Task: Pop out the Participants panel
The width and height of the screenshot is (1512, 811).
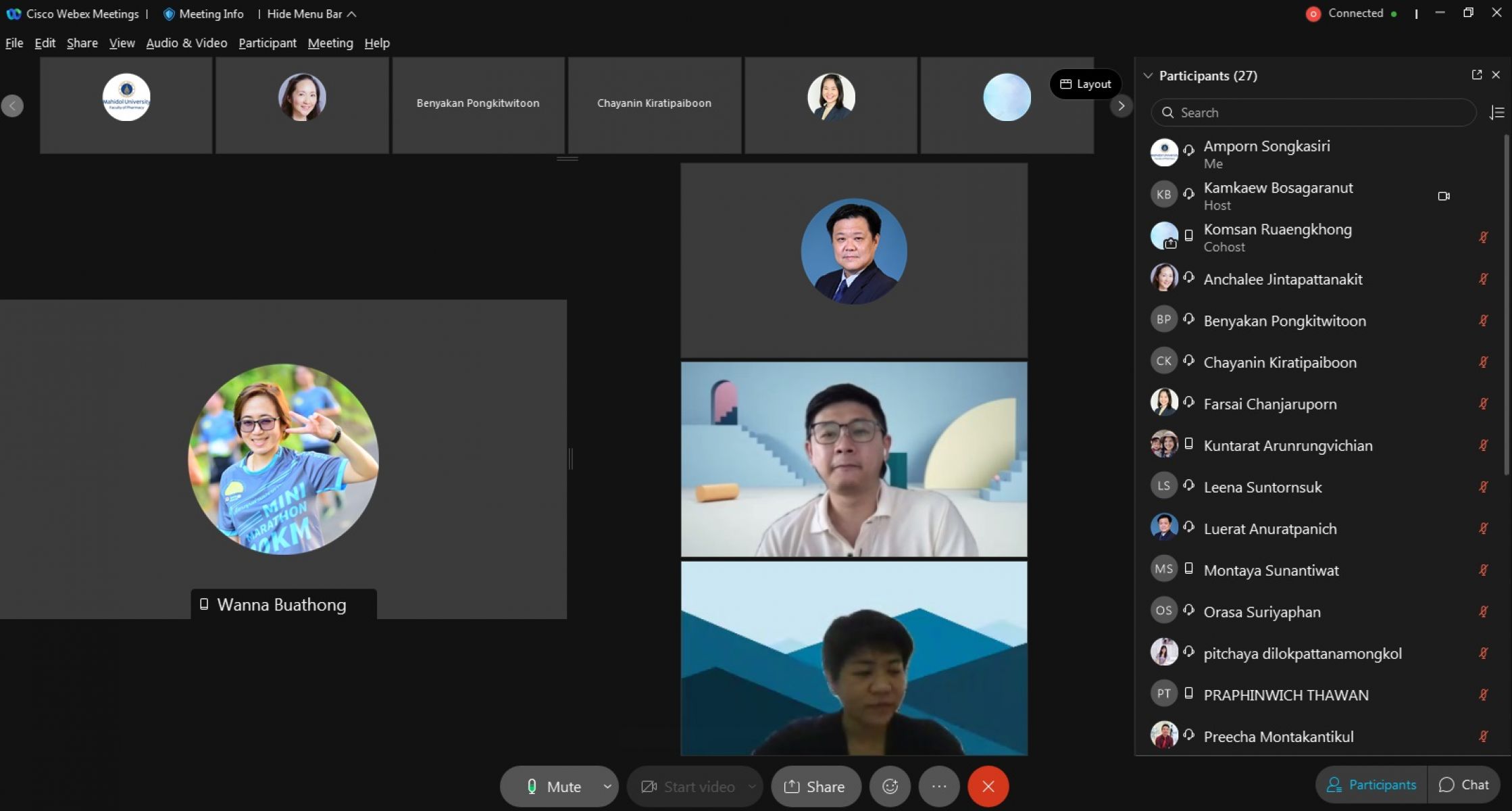Action: coord(1476,75)
